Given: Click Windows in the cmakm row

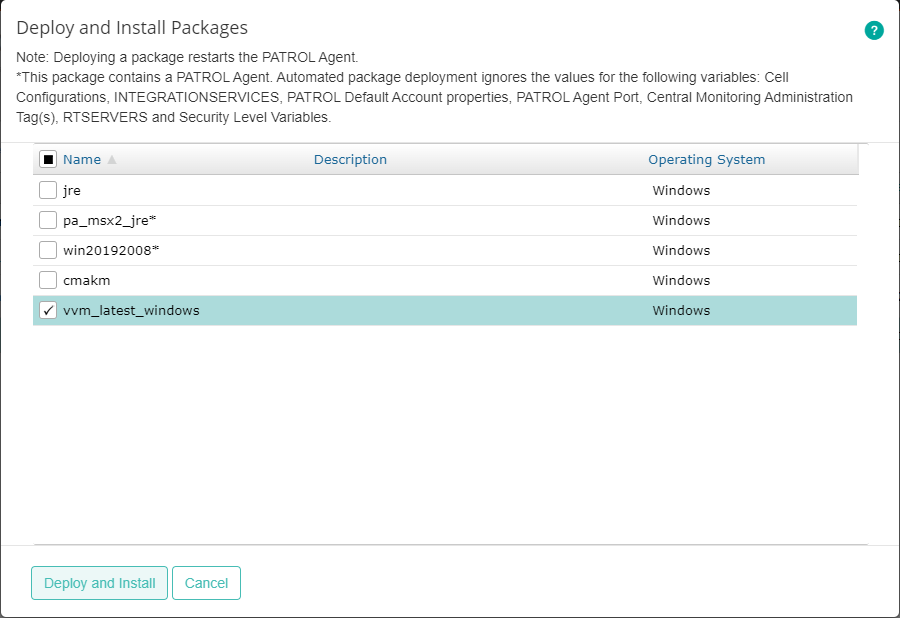Looking at the screenshot, I should (x=681, y=280).
